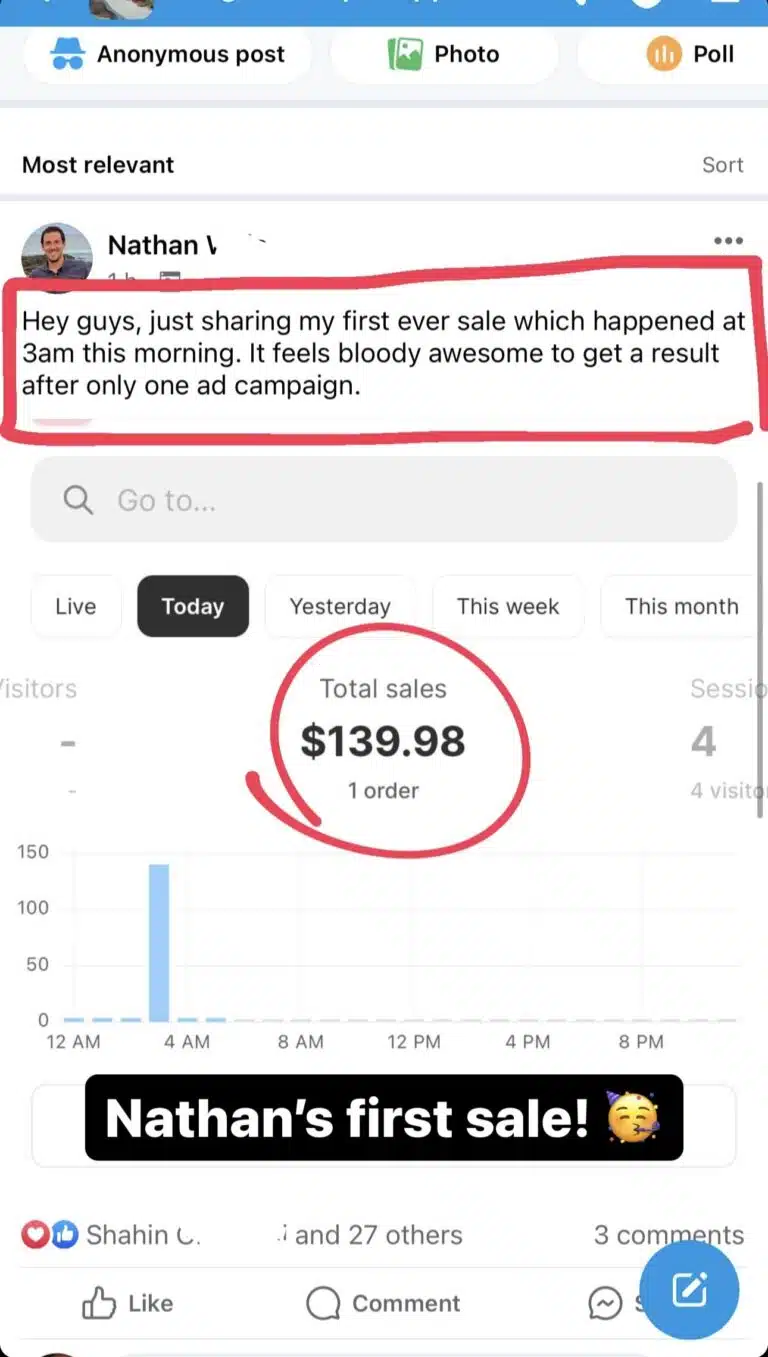Tap the thumbs-up Like icon
Screen dimensions: 768x1357
tap(99, 1303)
